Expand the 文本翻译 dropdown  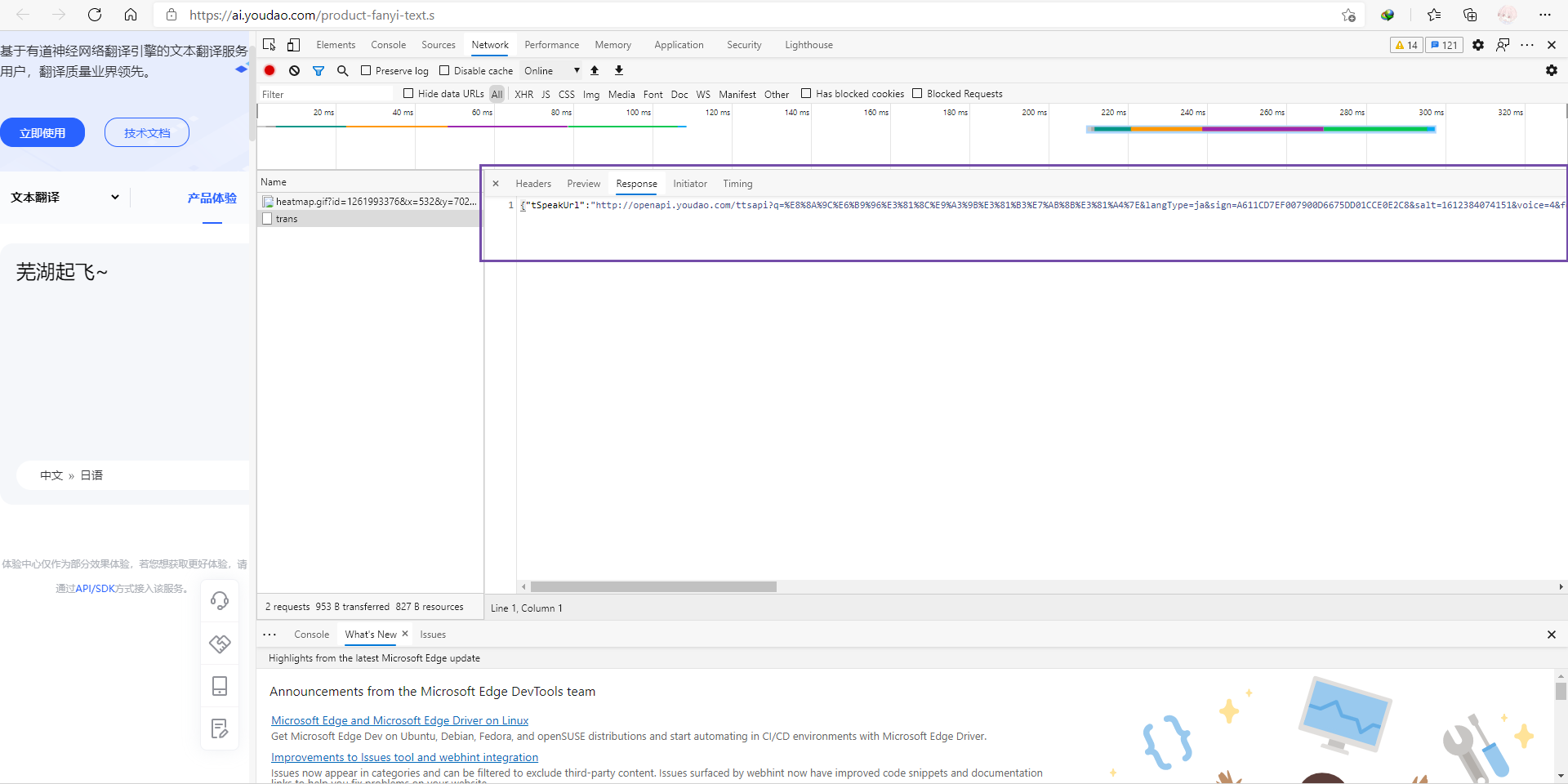click(x=65, y=197)
